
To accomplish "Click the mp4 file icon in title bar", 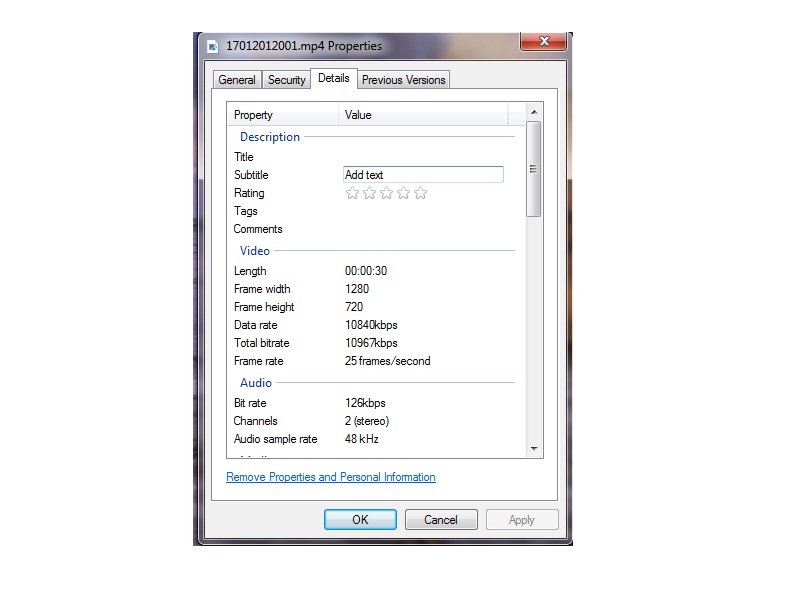I will coord(213,46).
